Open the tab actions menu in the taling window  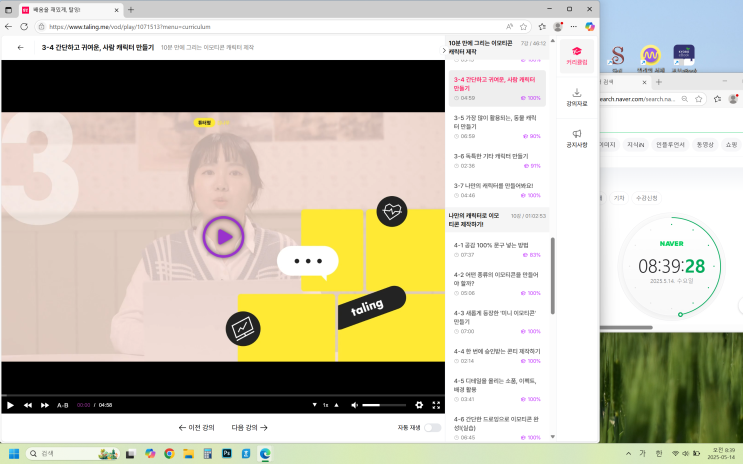point(9,9)
